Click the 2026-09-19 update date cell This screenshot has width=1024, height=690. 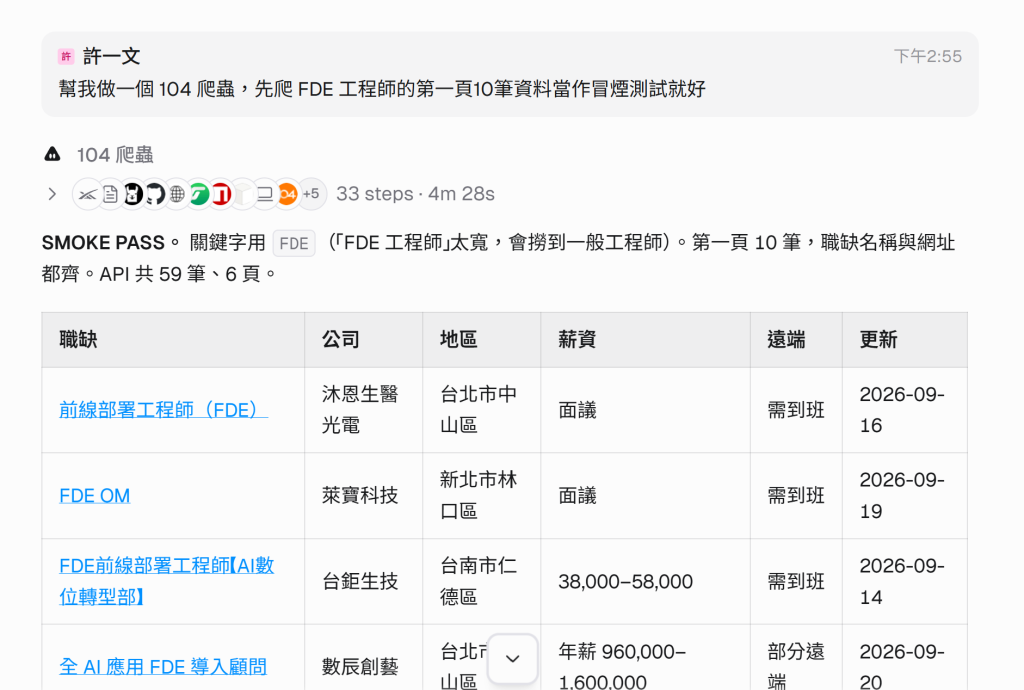click(x=902, y=495)
